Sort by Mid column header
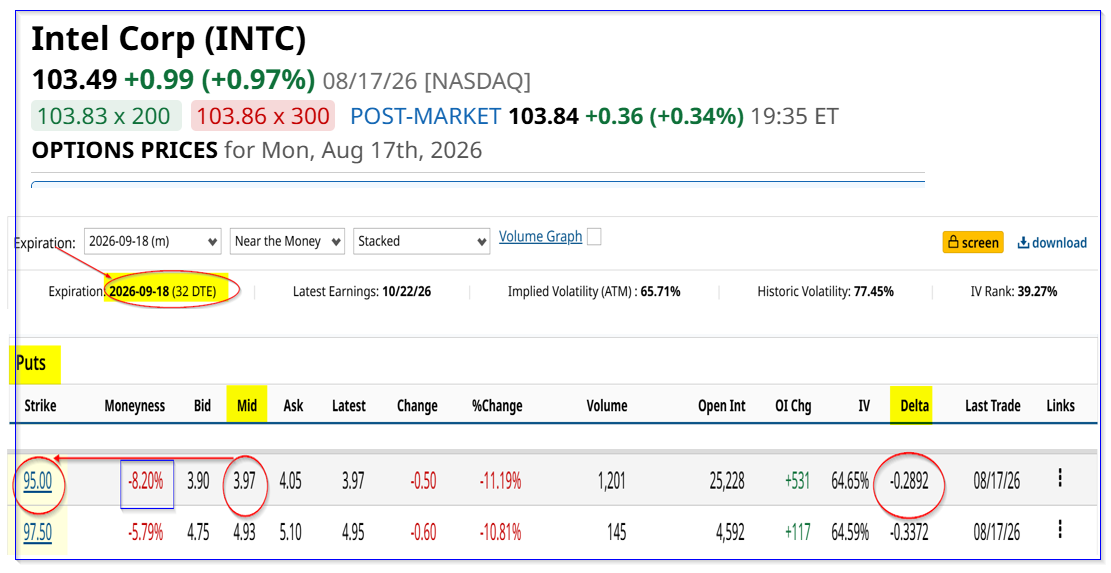 (247, 406)
